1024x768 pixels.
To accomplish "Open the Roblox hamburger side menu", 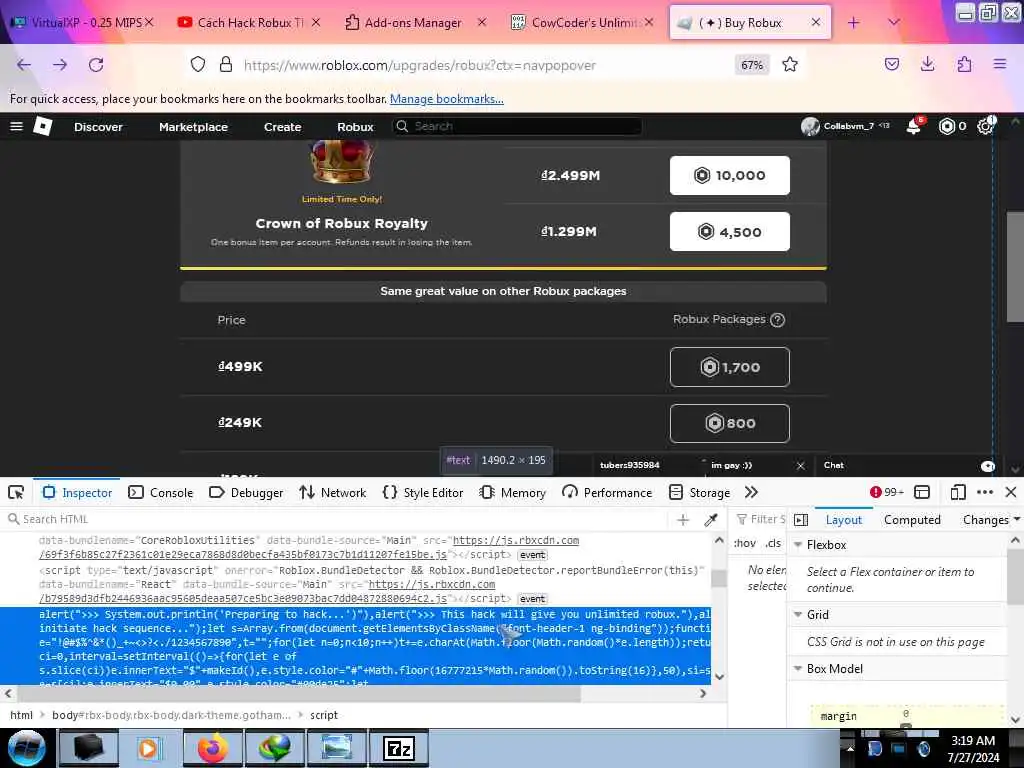I will click(16, 126).
